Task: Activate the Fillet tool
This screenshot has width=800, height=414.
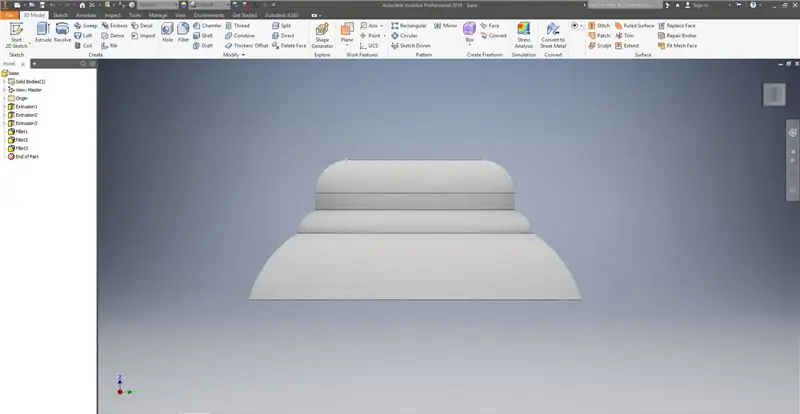Action: [x=183, y=33]
